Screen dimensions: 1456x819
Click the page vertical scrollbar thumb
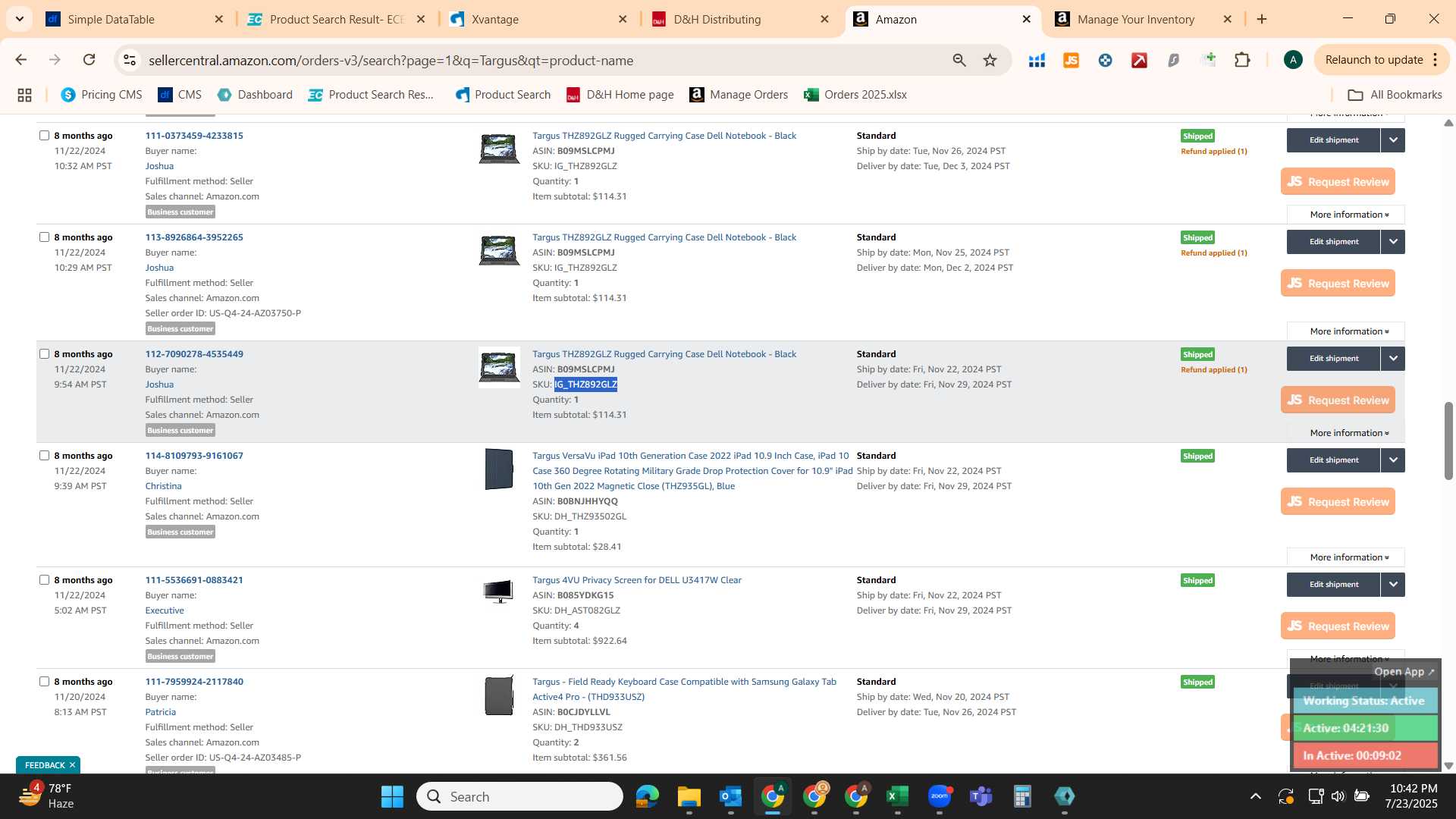click(x=1448, y=441)
